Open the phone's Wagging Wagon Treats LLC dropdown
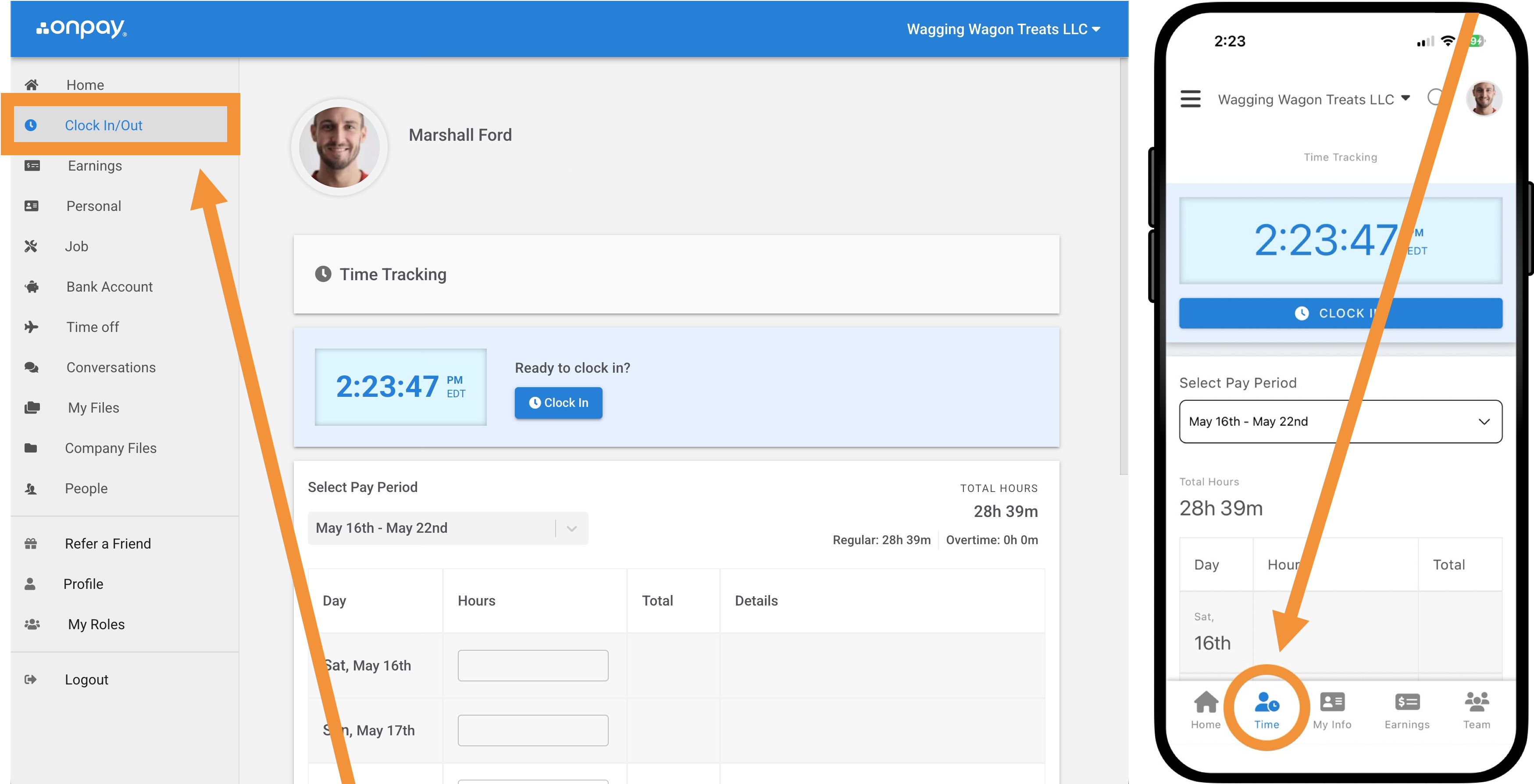 pyautogui.click(x=1314, y=100)
